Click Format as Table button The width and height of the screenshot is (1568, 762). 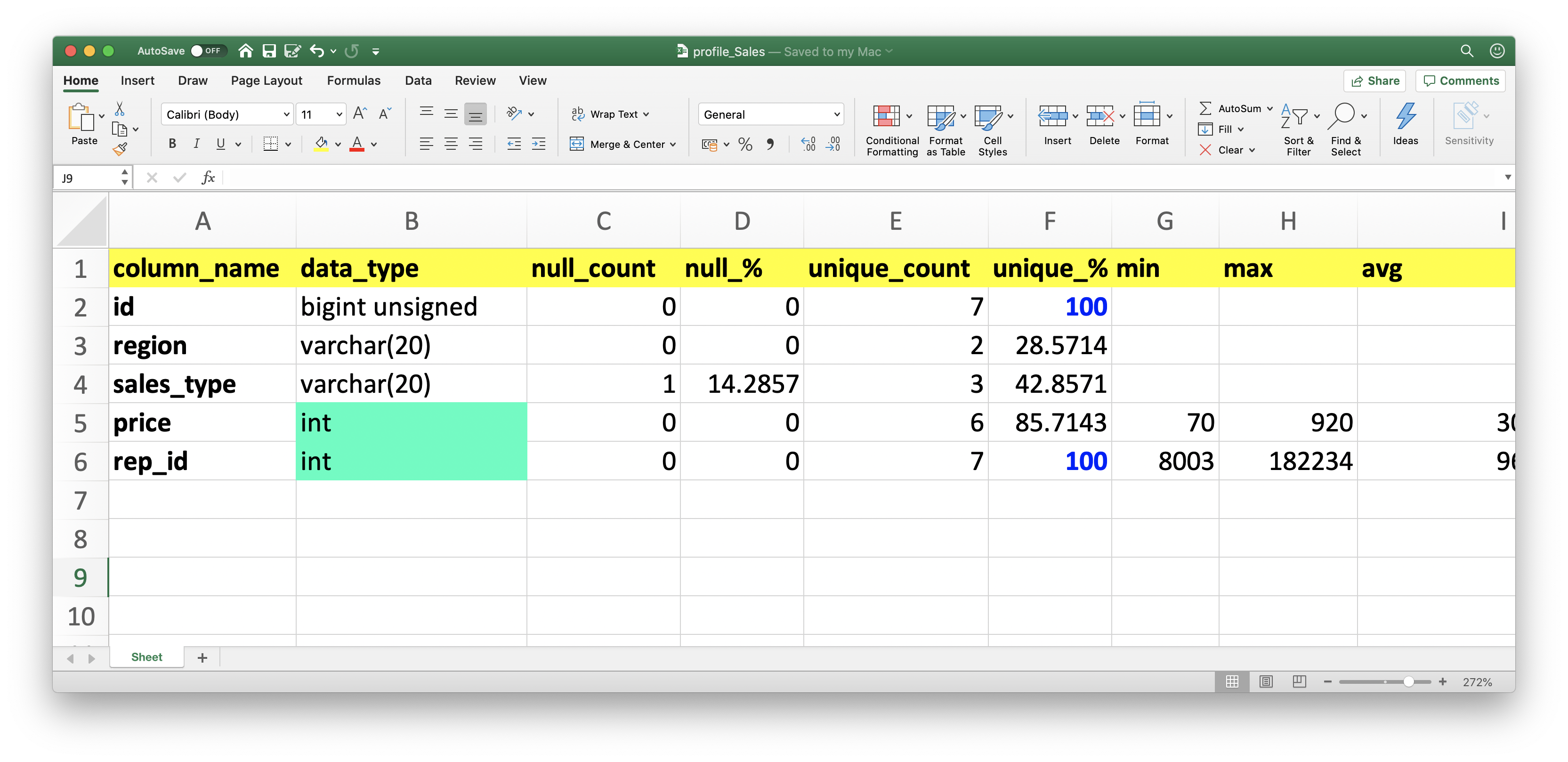pos(946,130)
